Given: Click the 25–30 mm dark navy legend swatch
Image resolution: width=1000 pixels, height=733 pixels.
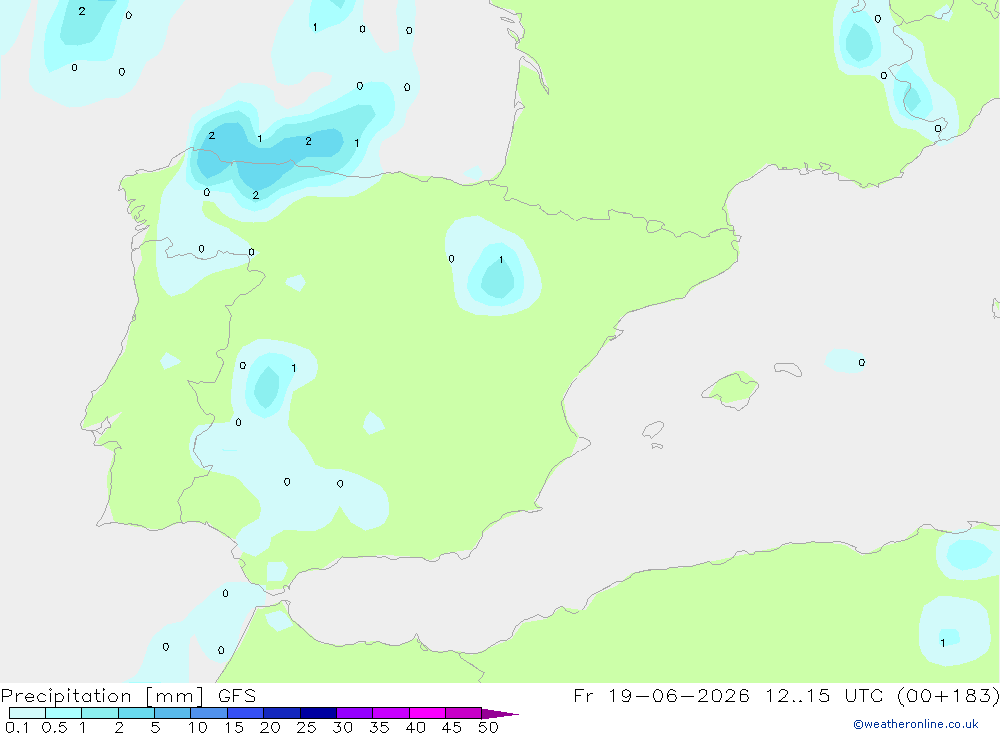Looking at the screenshot, I should (x=318, y=713).
